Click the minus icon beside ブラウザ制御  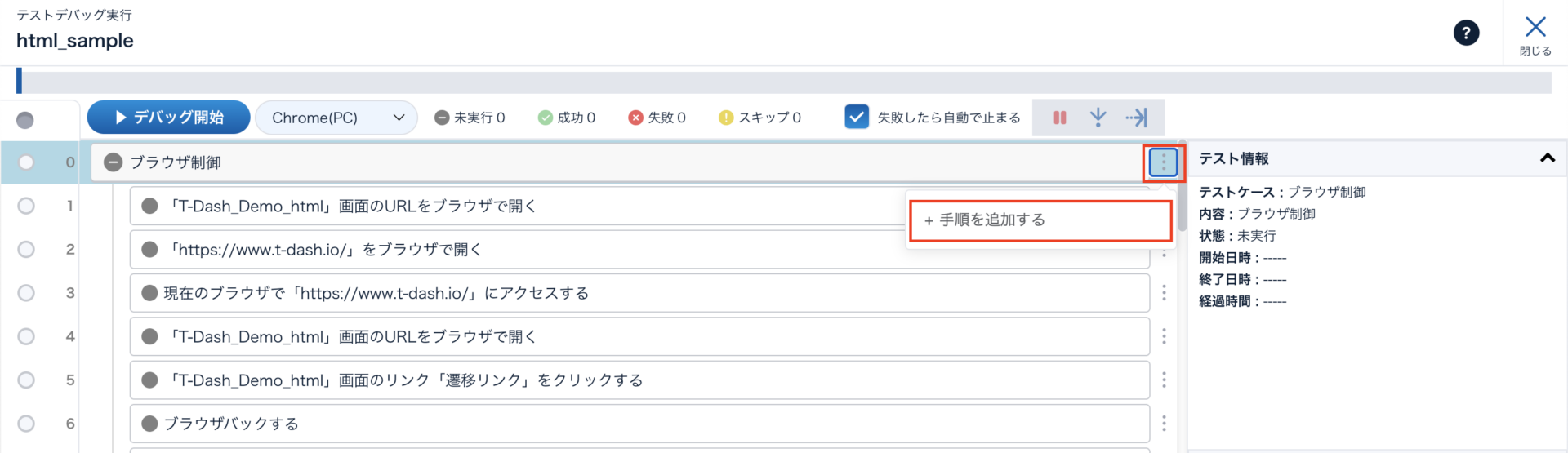pos(114,162)
